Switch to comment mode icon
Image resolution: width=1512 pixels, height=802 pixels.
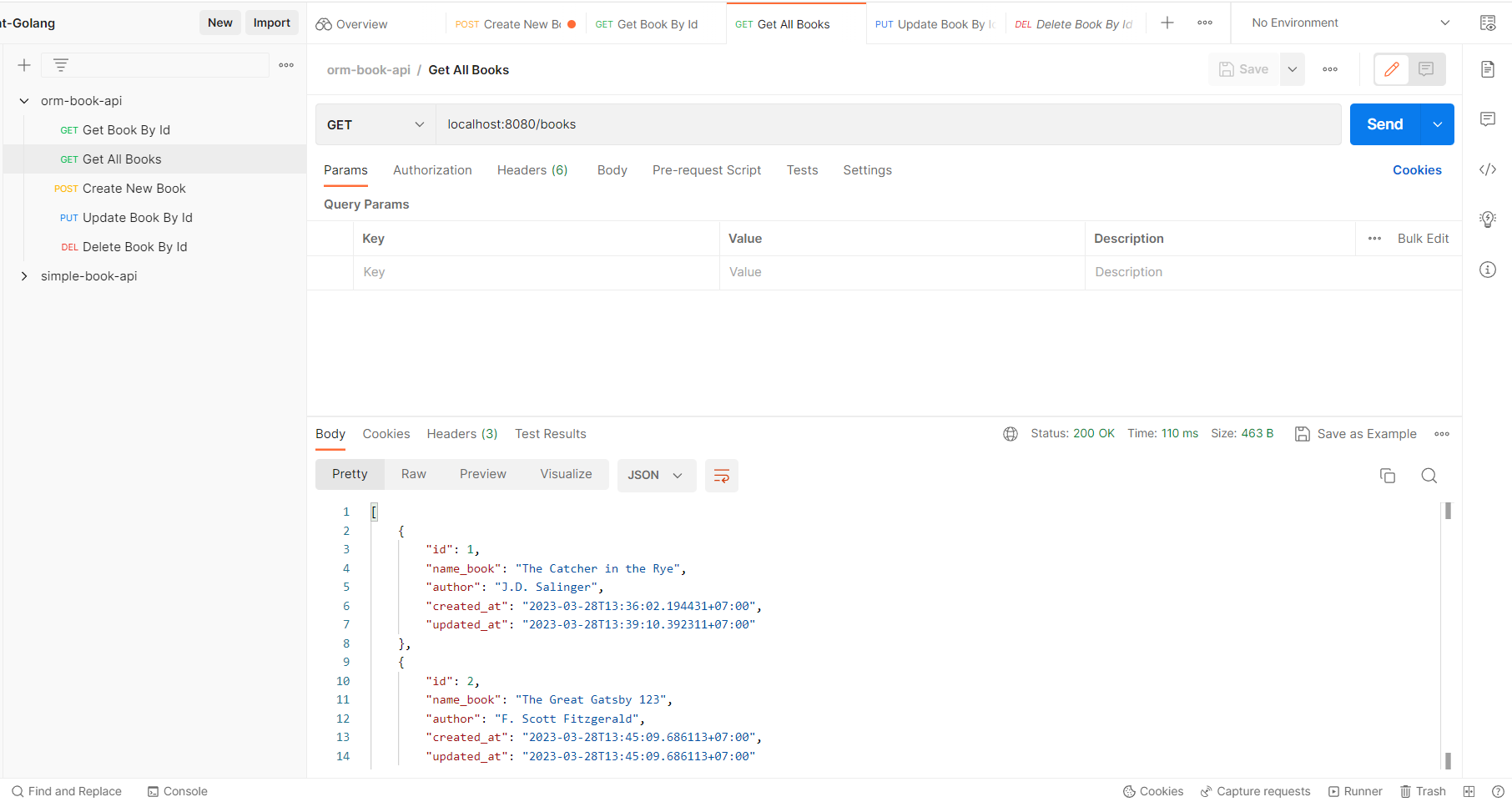[1426, 69]
